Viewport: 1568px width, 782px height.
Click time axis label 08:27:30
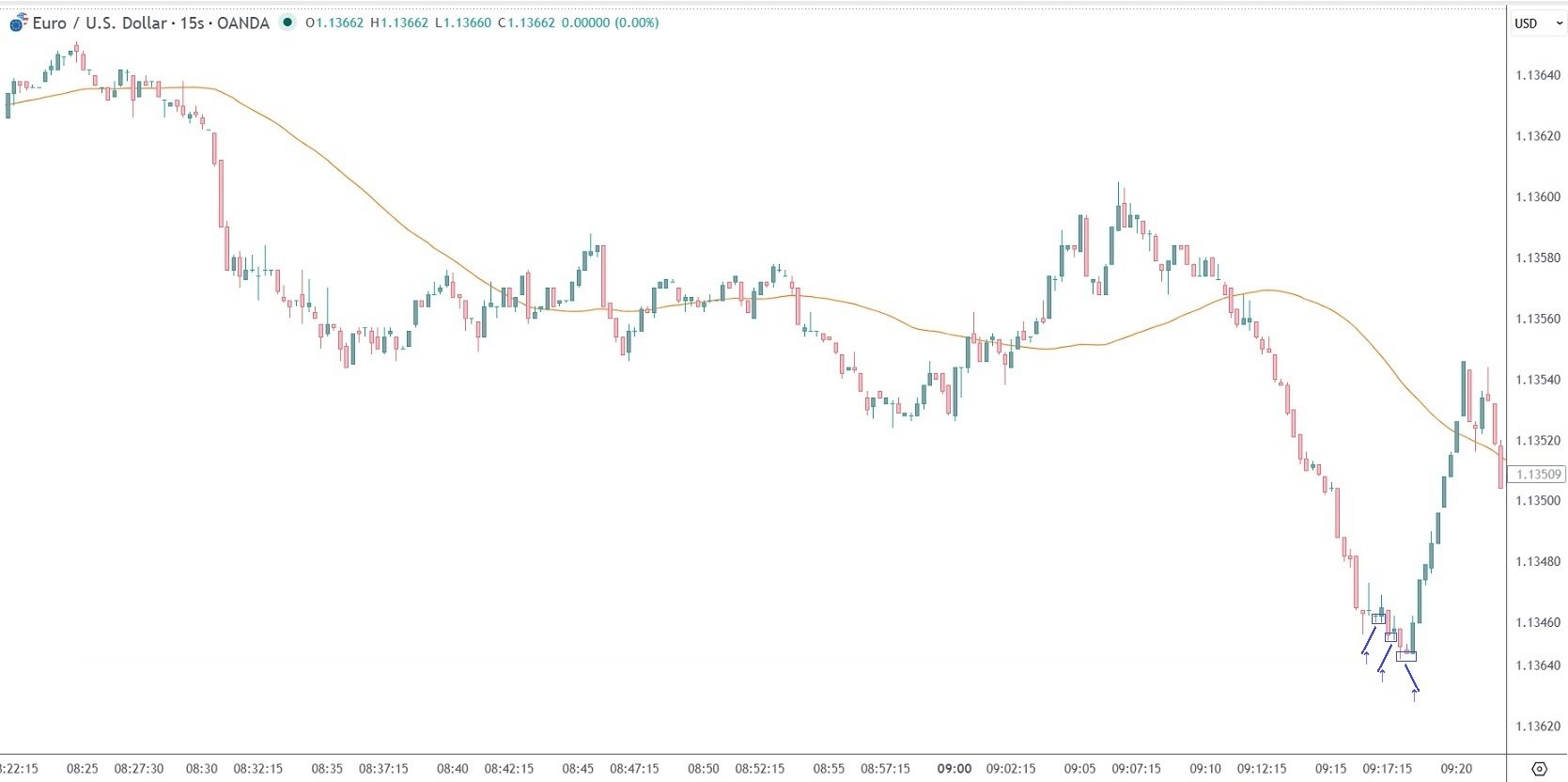point(139,769)
